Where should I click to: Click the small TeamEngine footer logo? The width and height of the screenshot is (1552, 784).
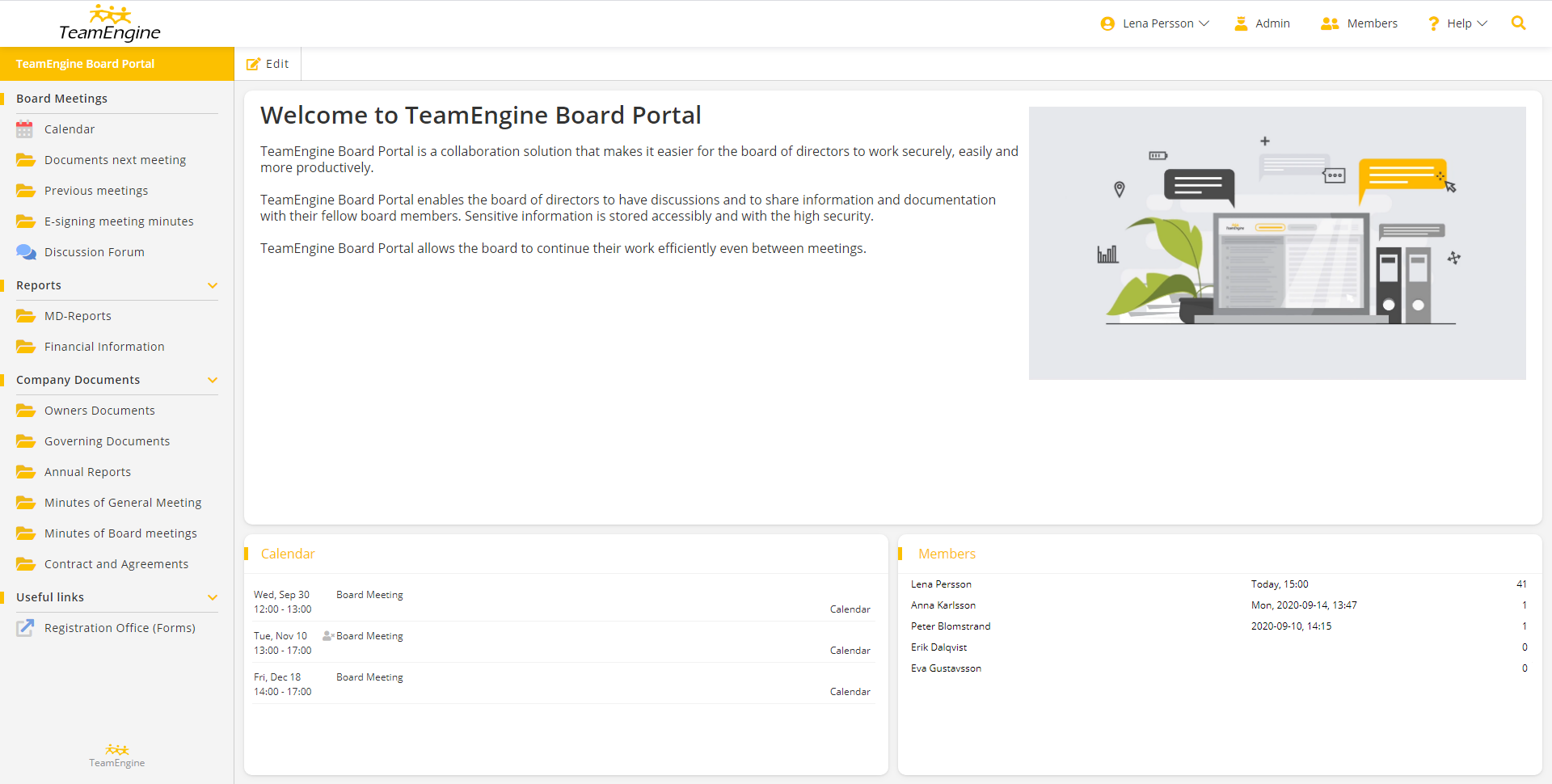(117, 756)
